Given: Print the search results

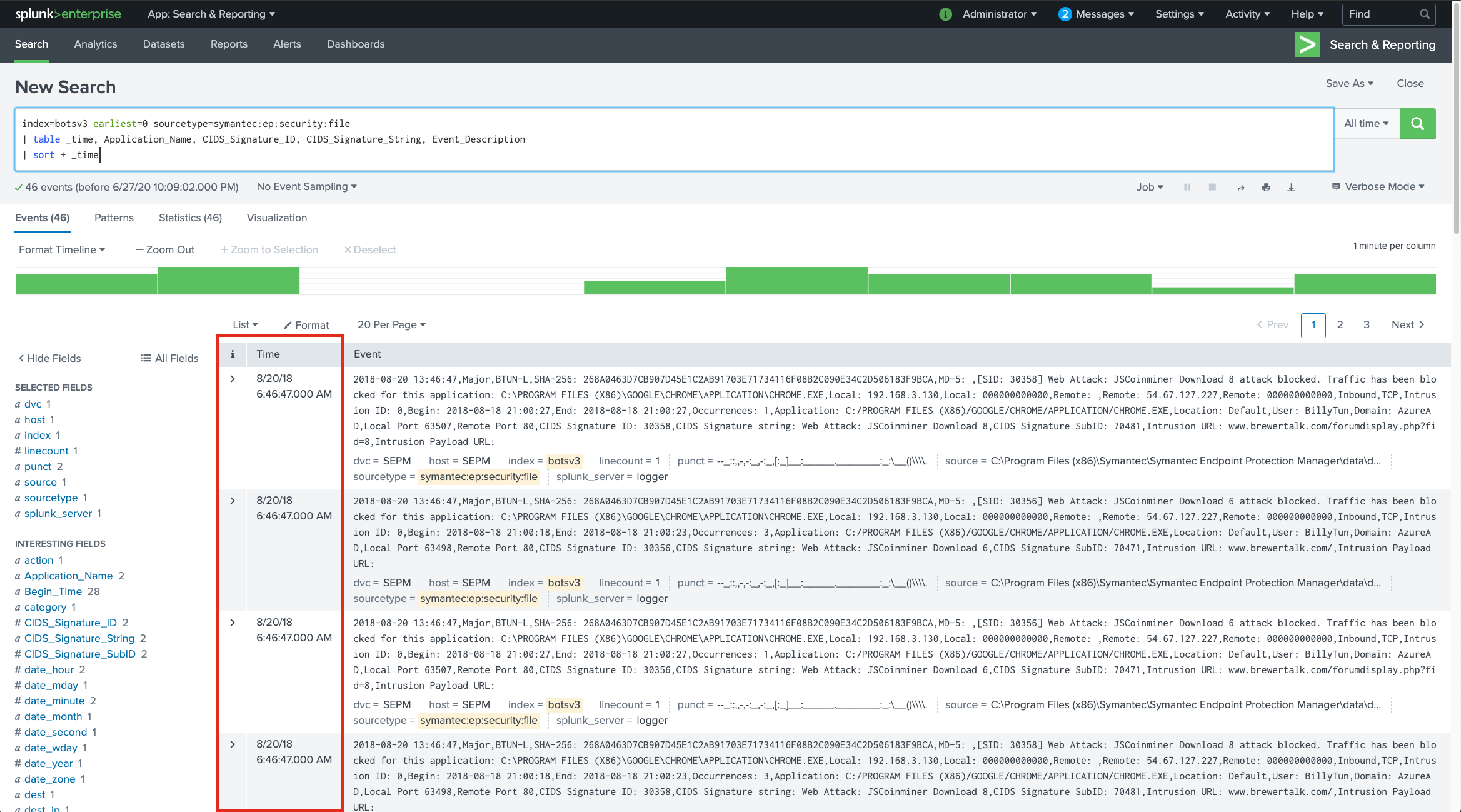Looking at the screenshot, I should [x=1266, y=187].
